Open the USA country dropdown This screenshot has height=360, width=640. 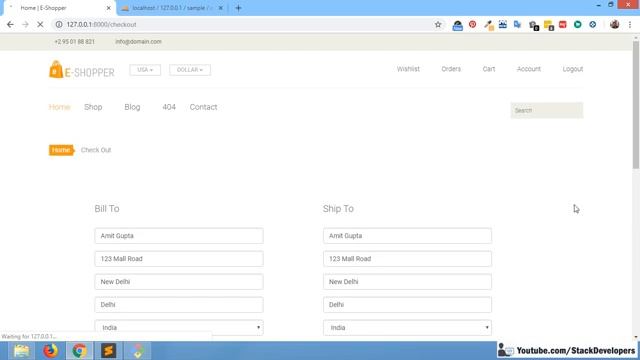tap(145, 70)
